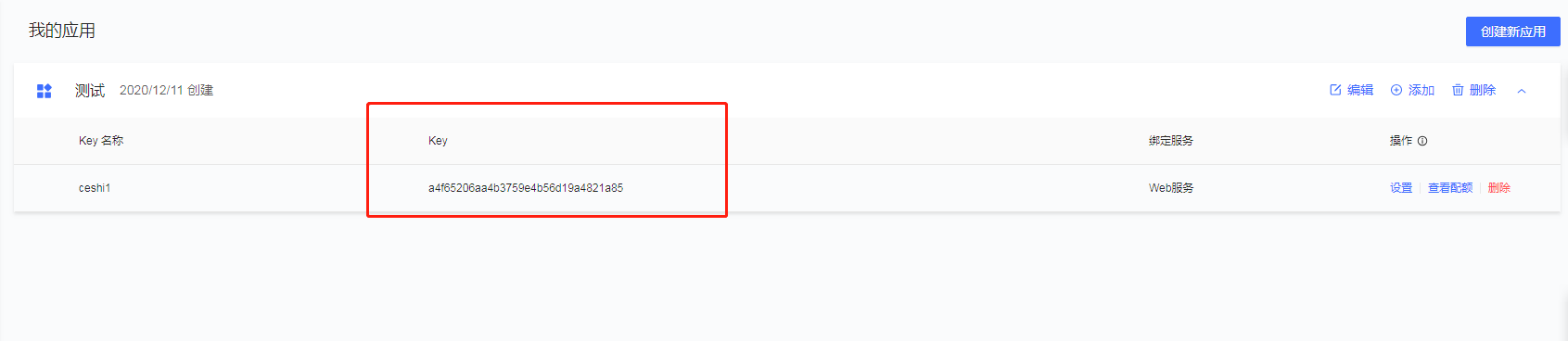This screenshot has height=341, width=1568.
Task: Click the 编辑 pencil icon
Action: pyautogui.click(x=1335, y=90)
